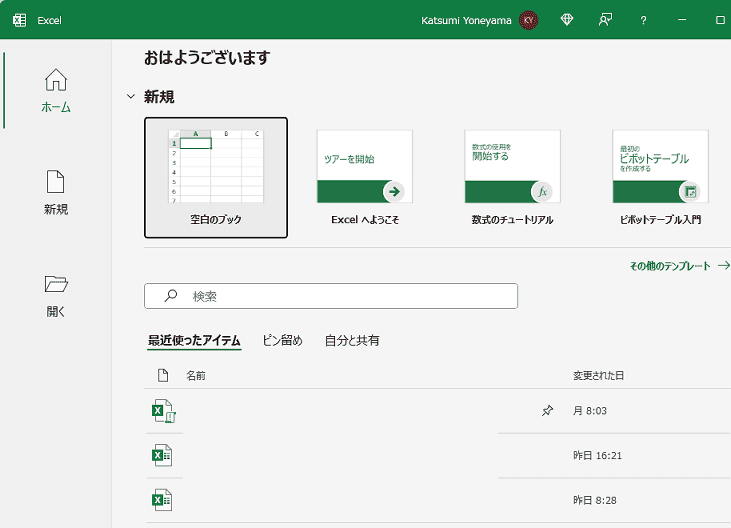Click the 昨日 16:21 modified time
This screenshot has height=528, width=731.
597,455
